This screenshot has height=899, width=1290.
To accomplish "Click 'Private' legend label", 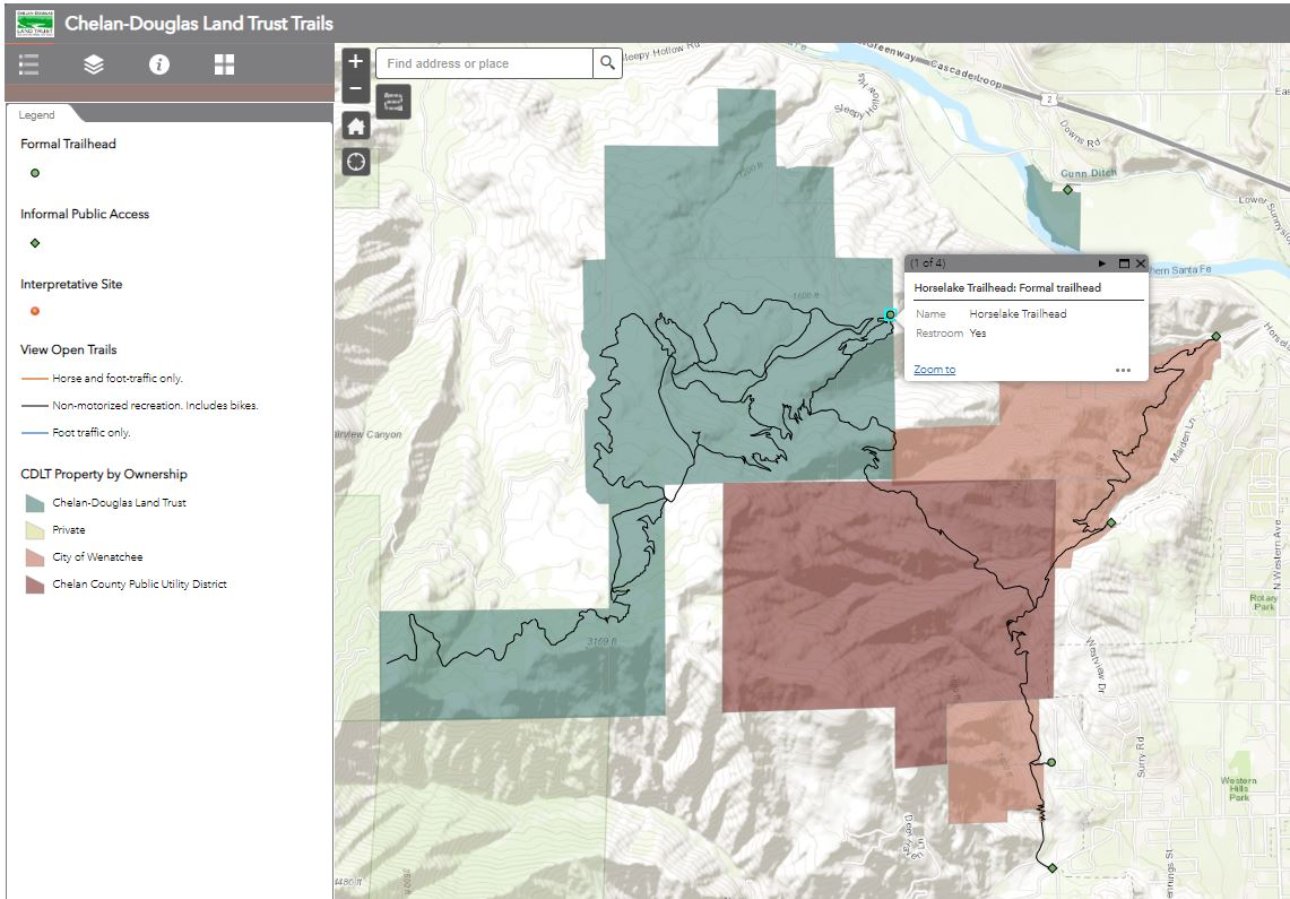I will 69,530.
